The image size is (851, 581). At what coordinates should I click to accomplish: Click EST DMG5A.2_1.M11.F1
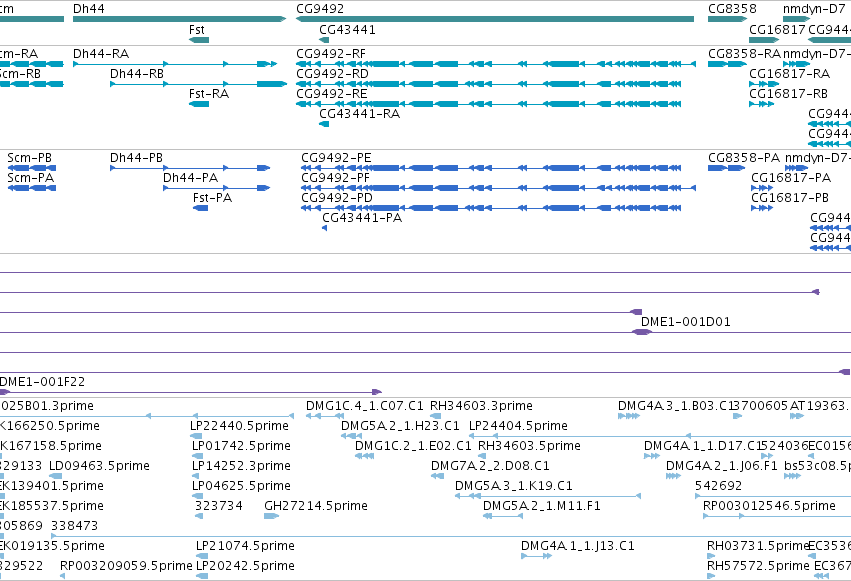(x=503, y=516)
